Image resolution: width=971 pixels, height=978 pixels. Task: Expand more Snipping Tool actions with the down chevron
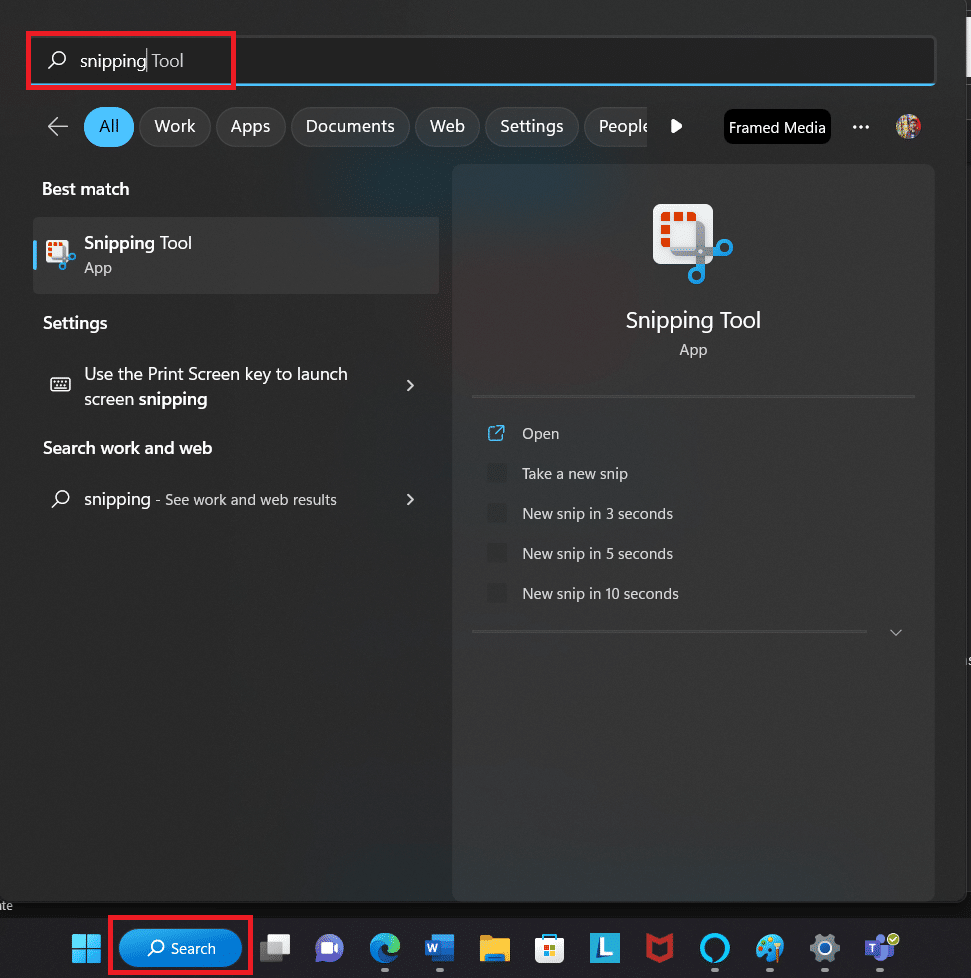(895, 632)
